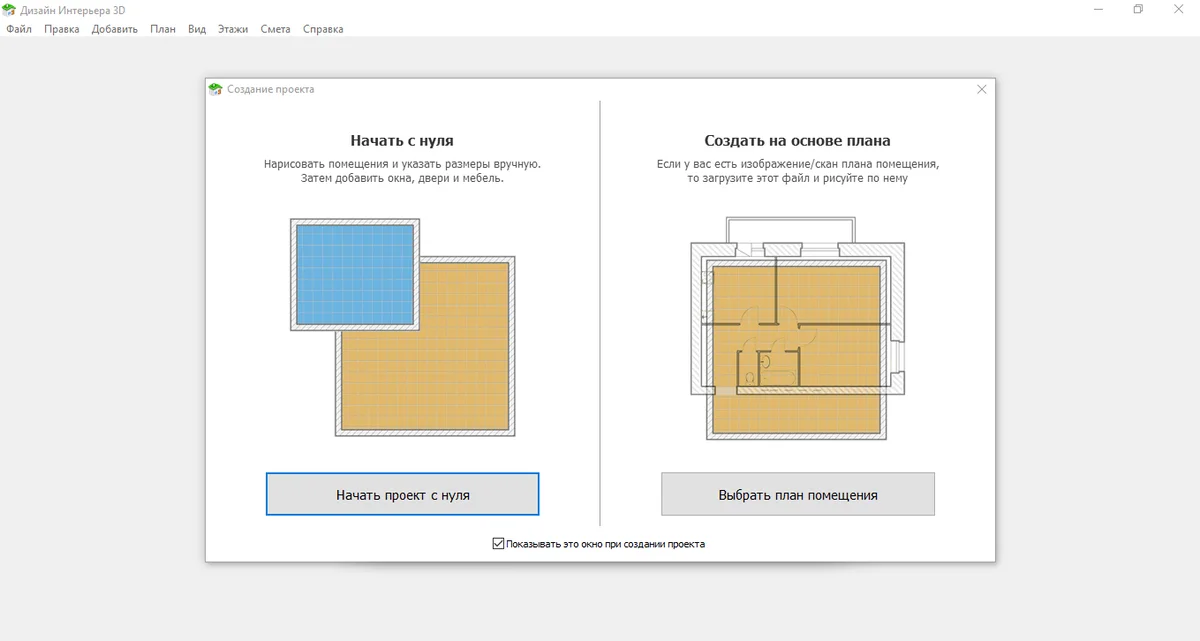1200x641 pixels.
Task: Click the Добавить menu item
Action: (114, 29)
